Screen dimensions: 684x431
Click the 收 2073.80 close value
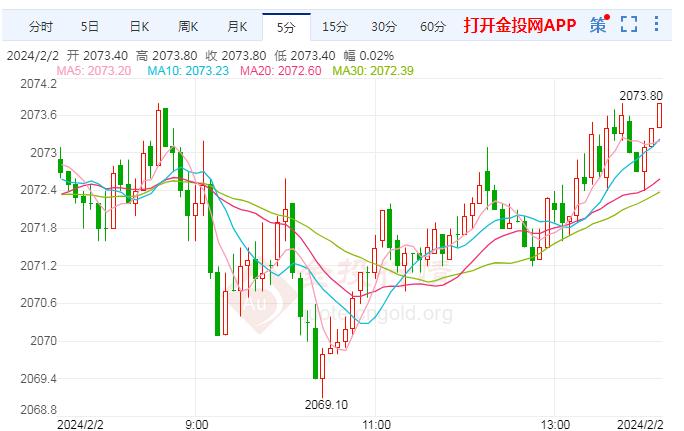tap(236, 56)
